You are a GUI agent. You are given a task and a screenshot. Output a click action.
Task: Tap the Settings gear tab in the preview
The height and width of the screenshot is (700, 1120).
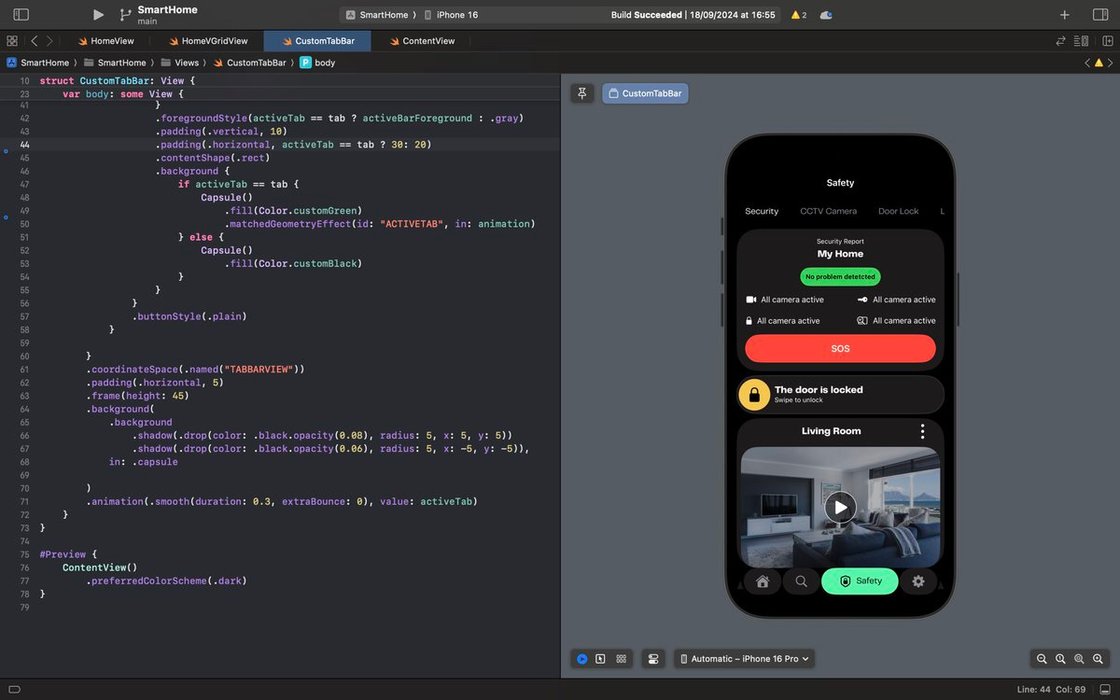click(918, 581)
